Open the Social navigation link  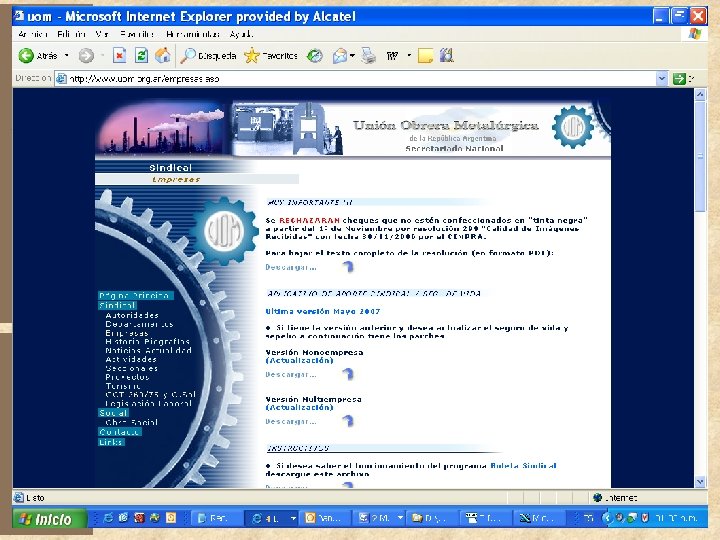click(113, 413)
